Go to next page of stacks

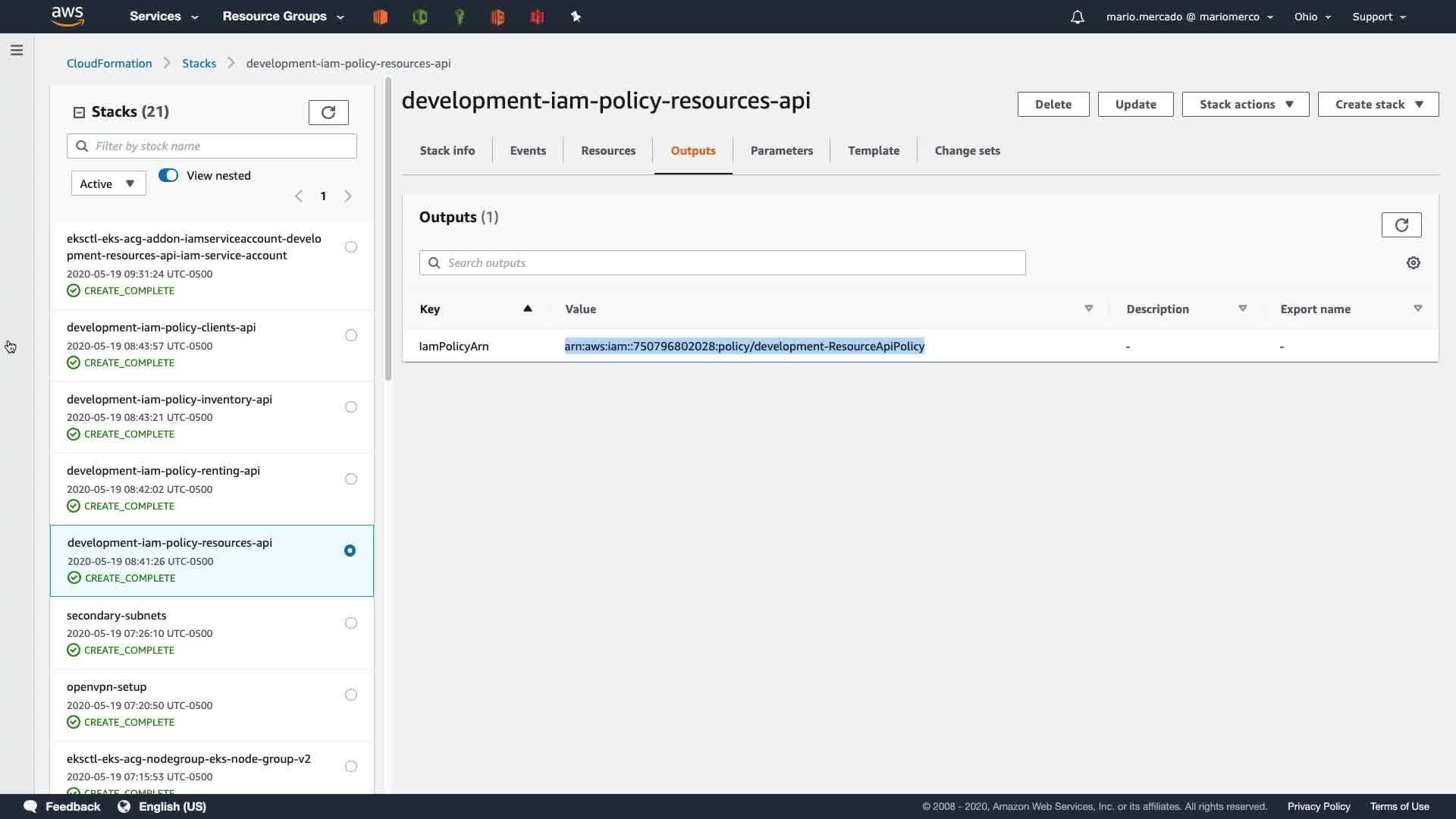click(348, 196)
